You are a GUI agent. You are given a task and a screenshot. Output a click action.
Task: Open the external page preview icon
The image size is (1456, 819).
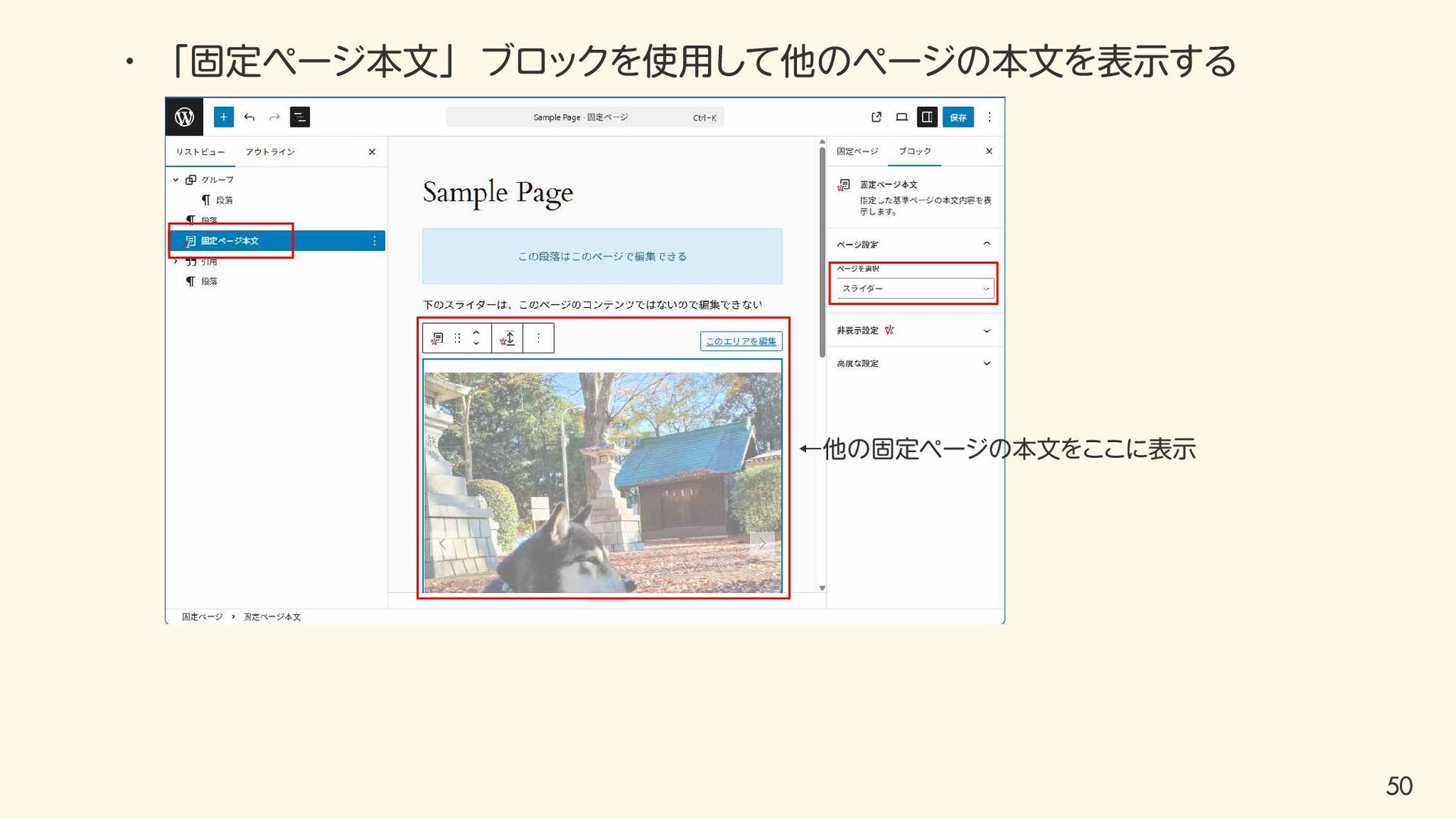tap(876, 117)
